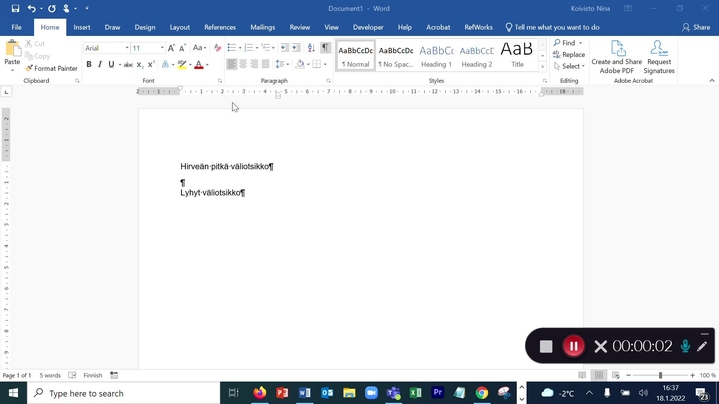The height and width of the screenshot is (404, 719).
Task: Toggle show/hide paragraph marks
Action: (325, 48)
